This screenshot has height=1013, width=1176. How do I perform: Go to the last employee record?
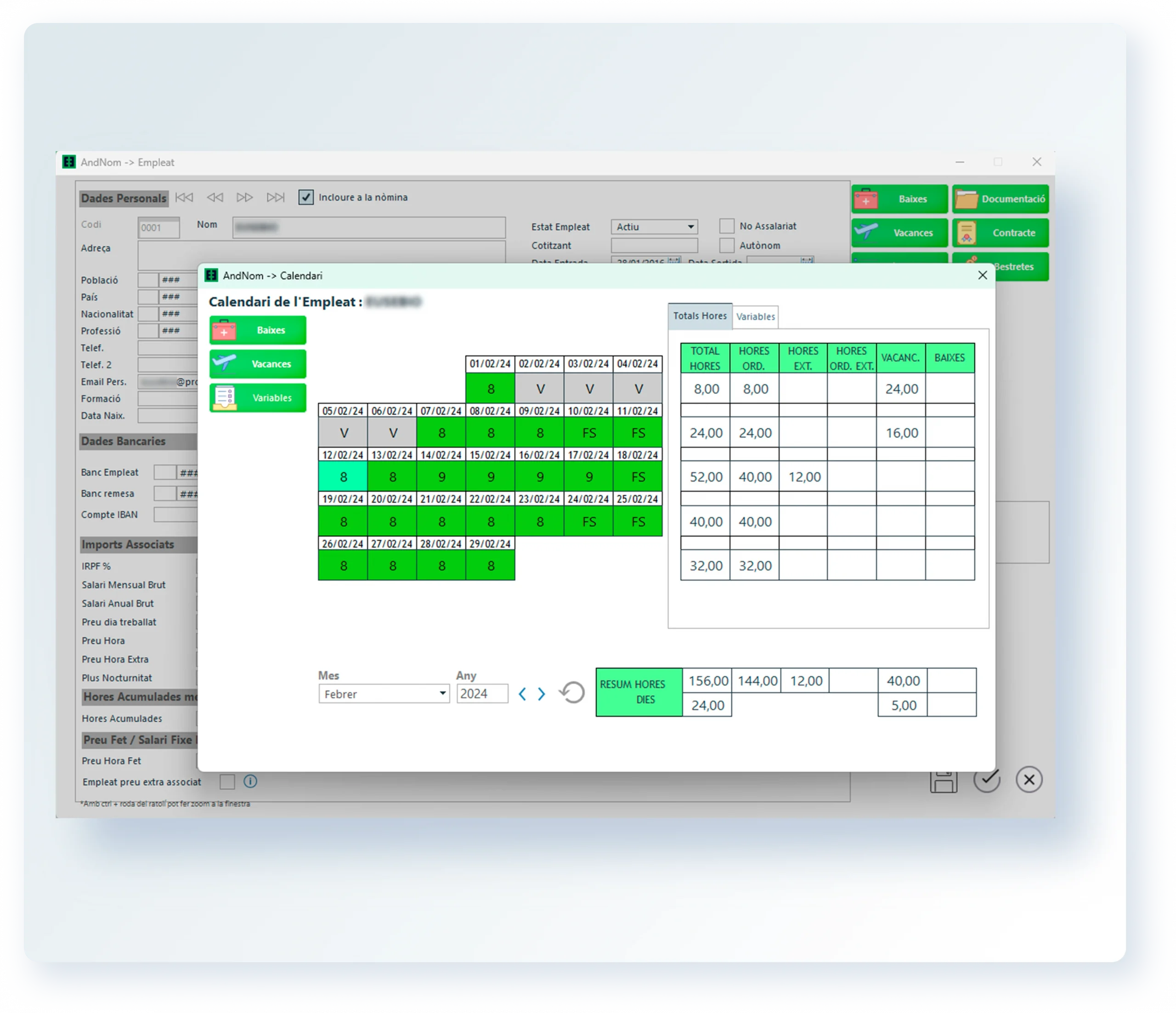pos(276,197)
